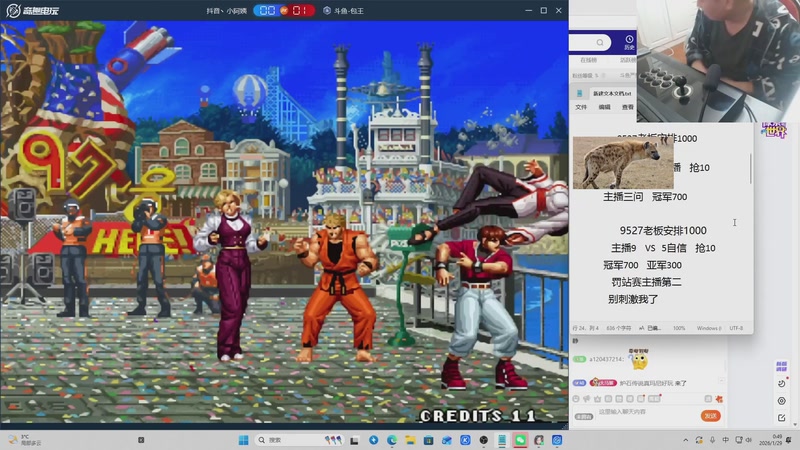
Task: Open the green WeChat taskbar icon
Action: click(520, 440)
